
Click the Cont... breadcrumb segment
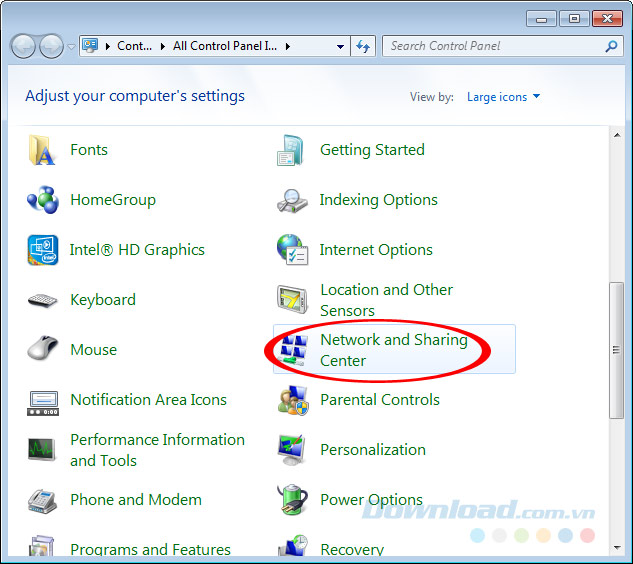pyautogui.click(x=134, y=46)
